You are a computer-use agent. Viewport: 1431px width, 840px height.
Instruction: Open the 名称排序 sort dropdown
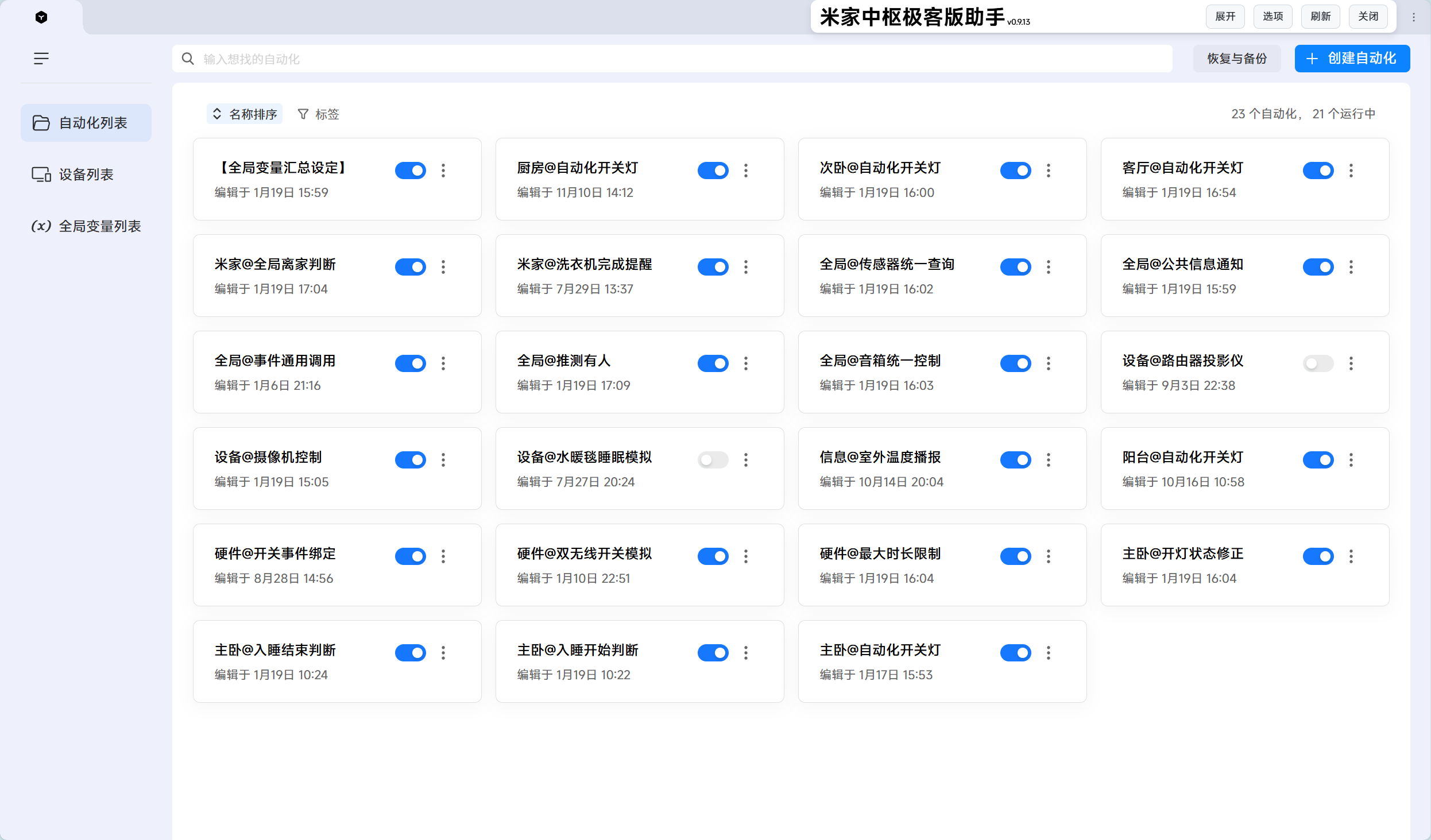click(x=245, y=114)
